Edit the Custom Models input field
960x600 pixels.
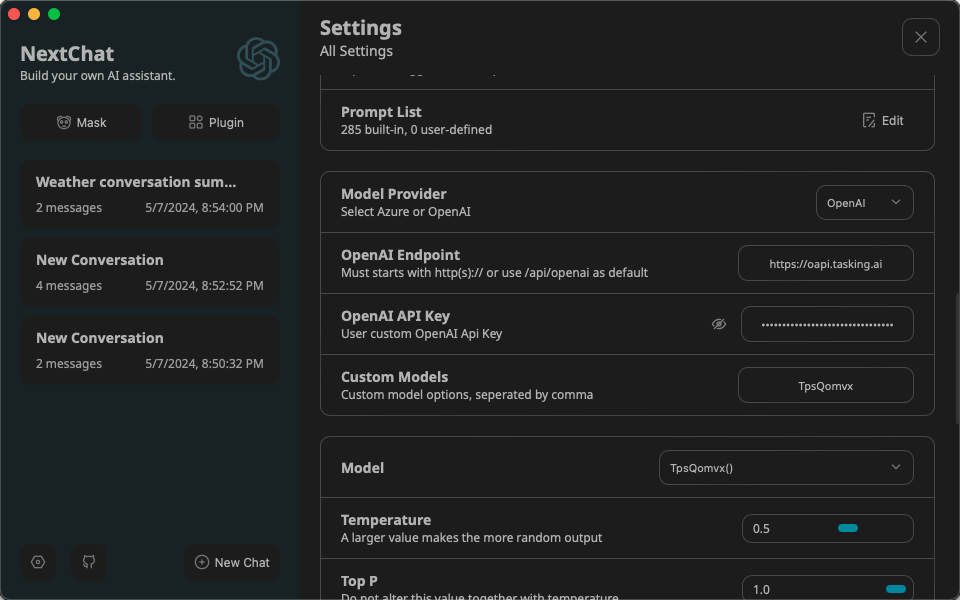click(825, 384)
